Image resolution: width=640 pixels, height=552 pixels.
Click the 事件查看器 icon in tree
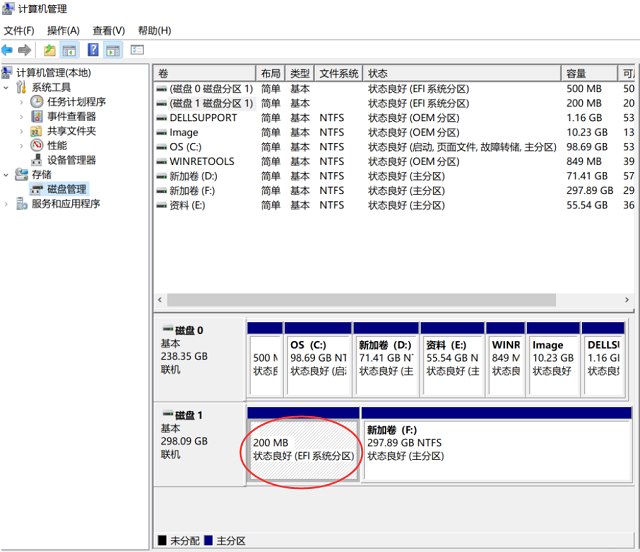click(x=37, y=116)
